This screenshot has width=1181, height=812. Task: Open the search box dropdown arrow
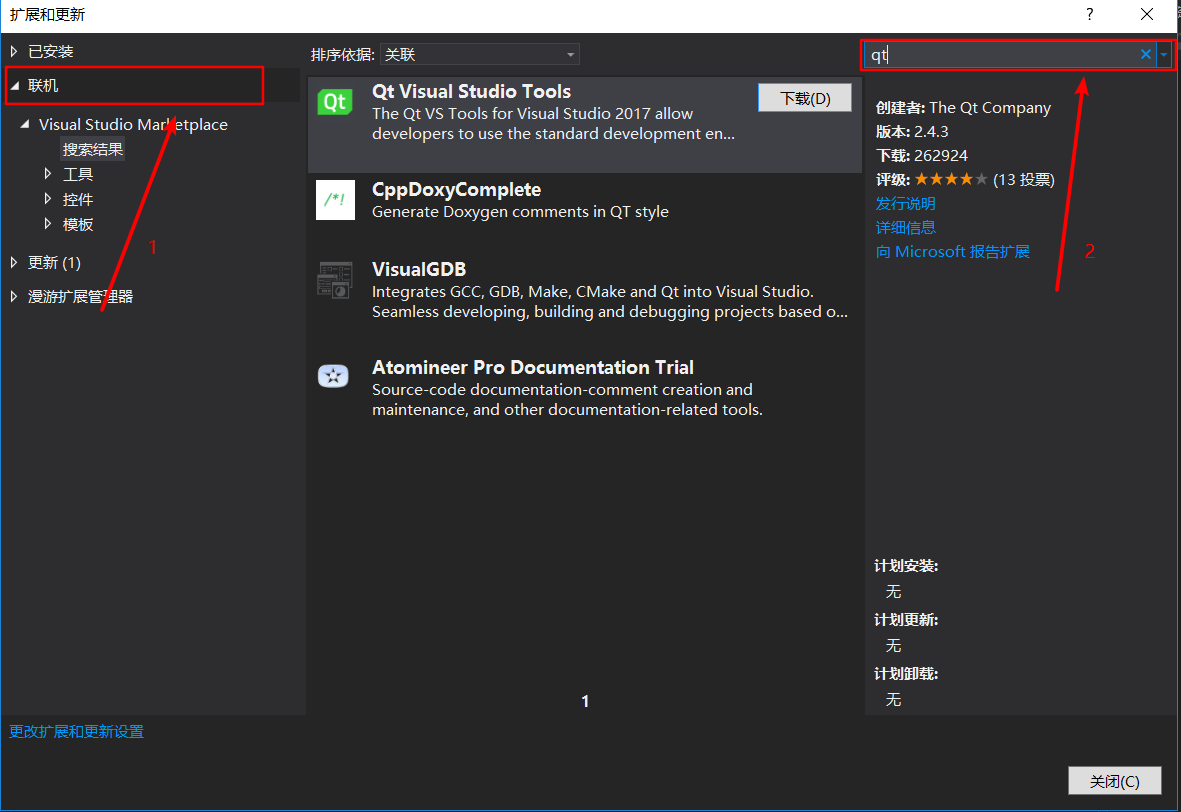click(x=1164, y=54)
